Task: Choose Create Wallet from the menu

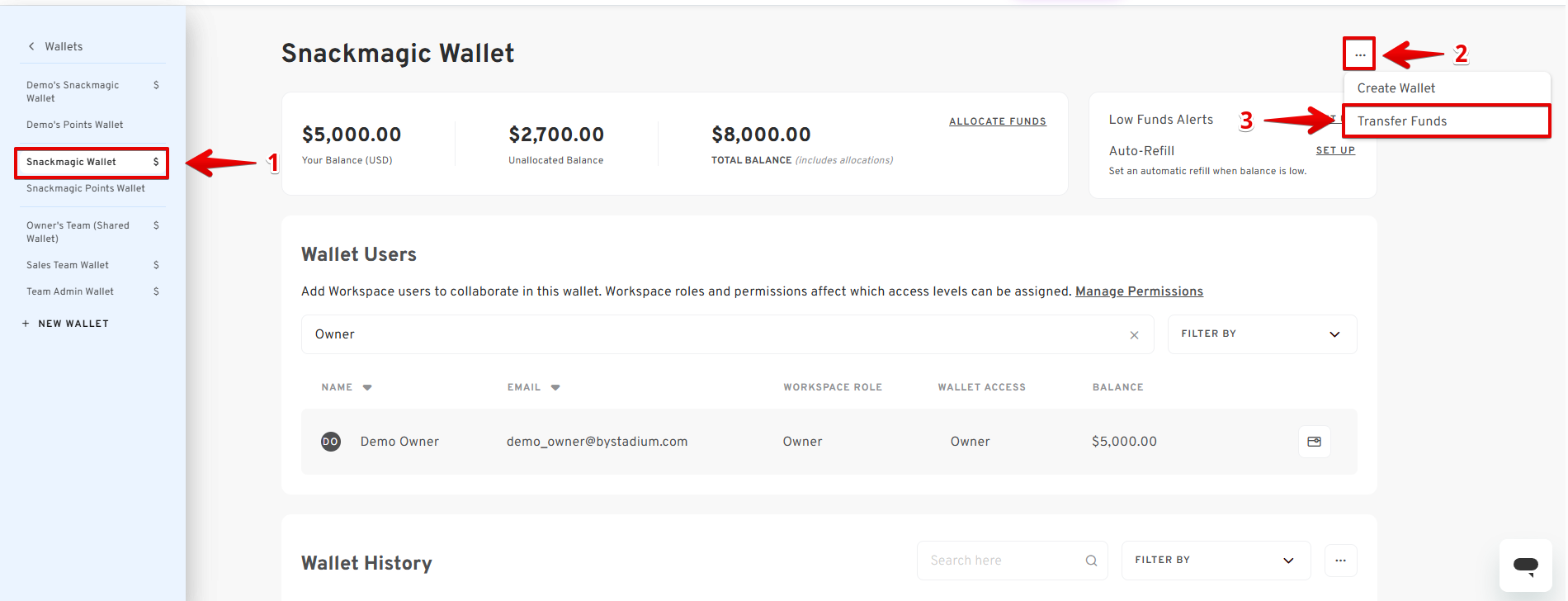Action: pos(1396,88)
